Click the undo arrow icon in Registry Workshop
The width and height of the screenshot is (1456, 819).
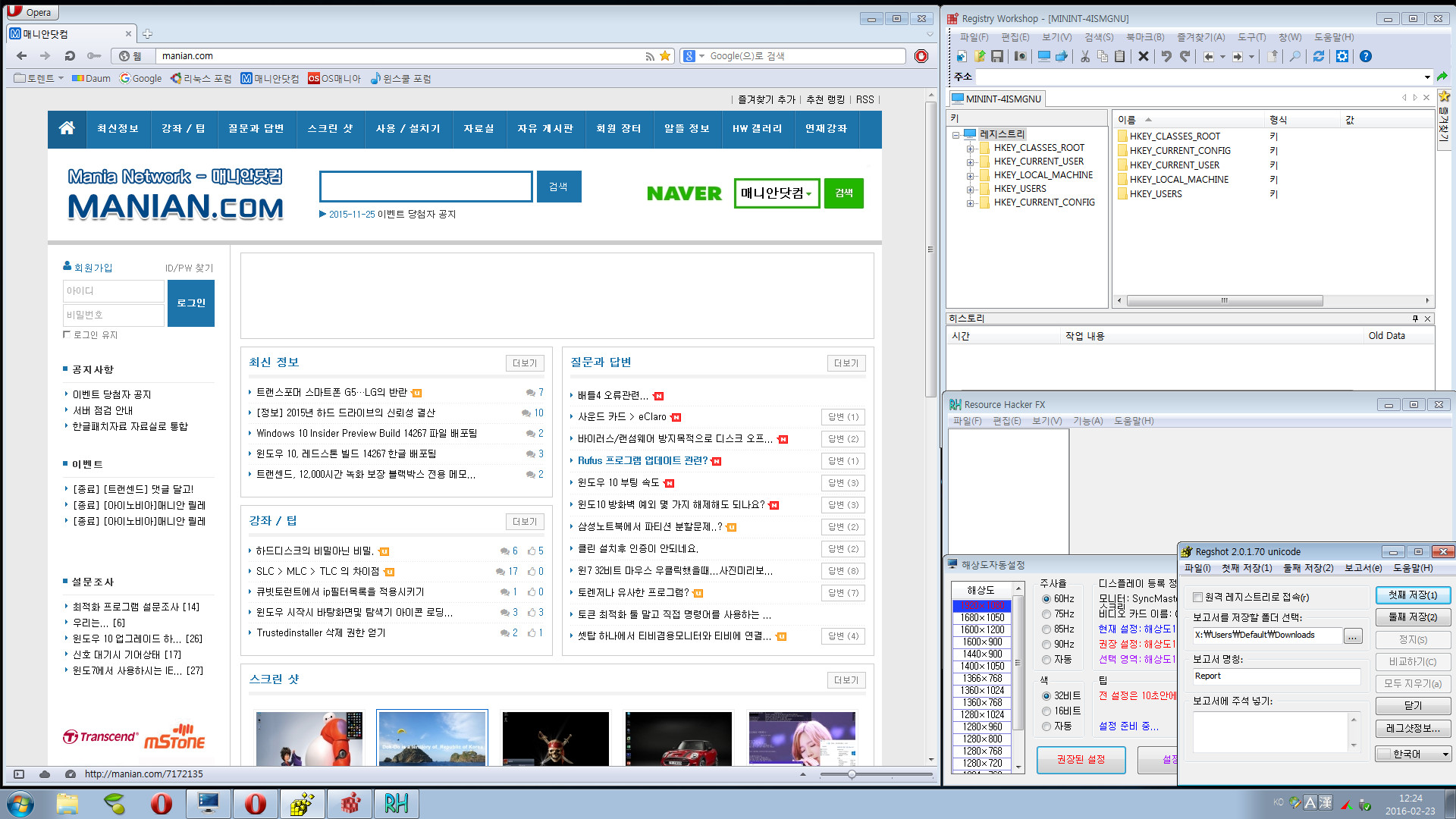coord(1166,56)
